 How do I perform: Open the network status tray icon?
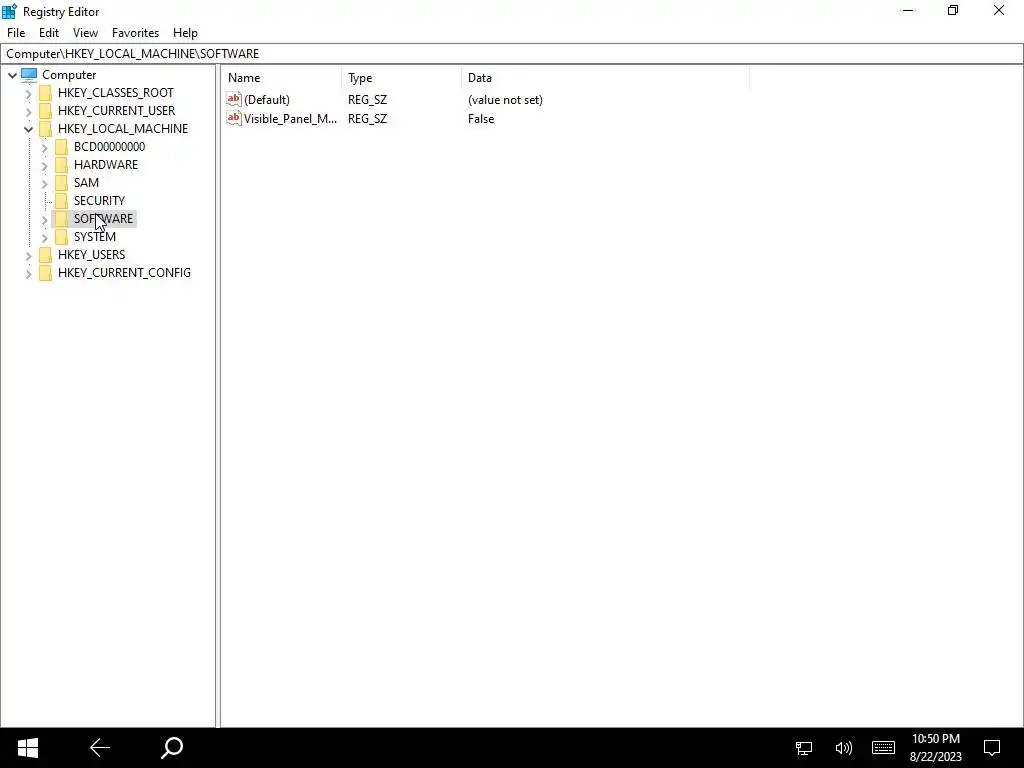coord(804,748)
